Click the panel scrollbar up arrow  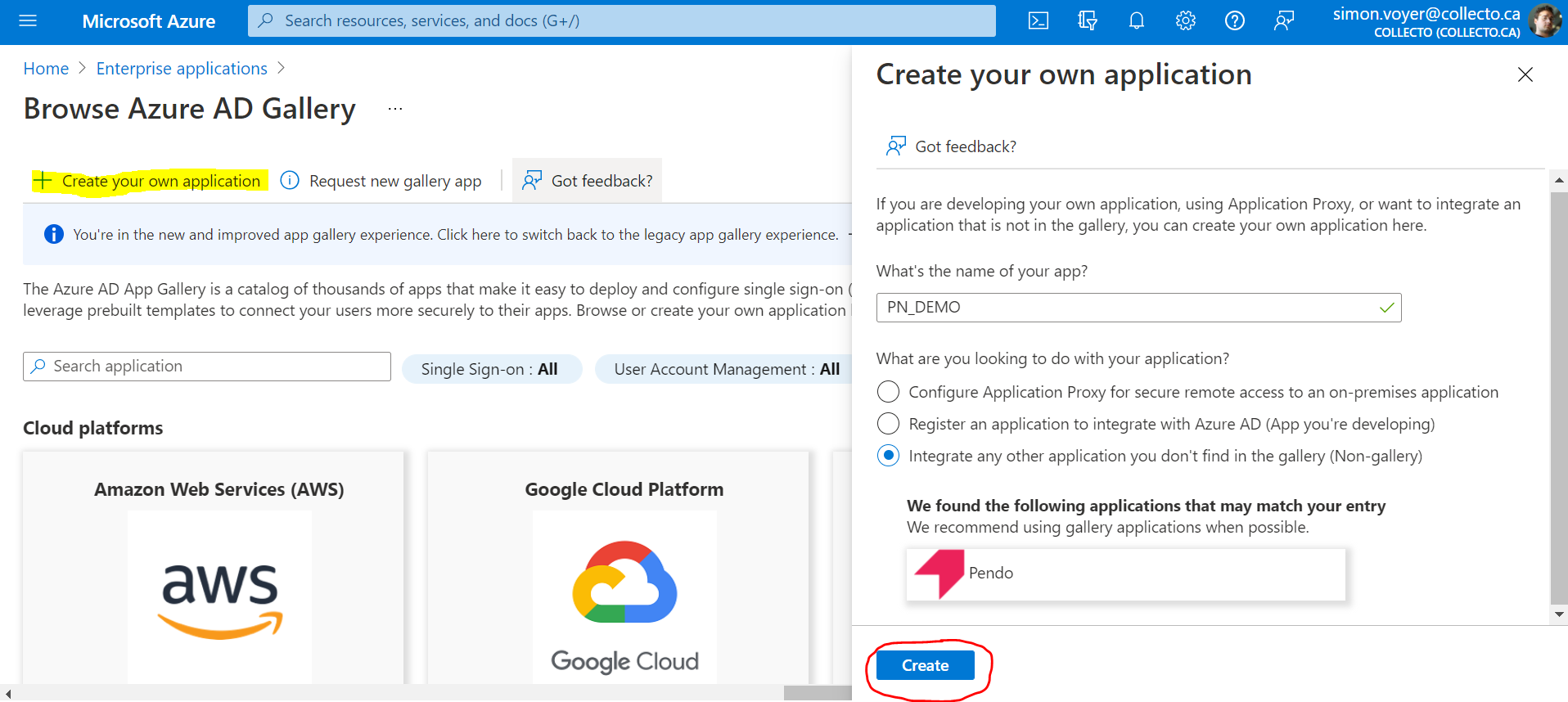[1559, 180]
